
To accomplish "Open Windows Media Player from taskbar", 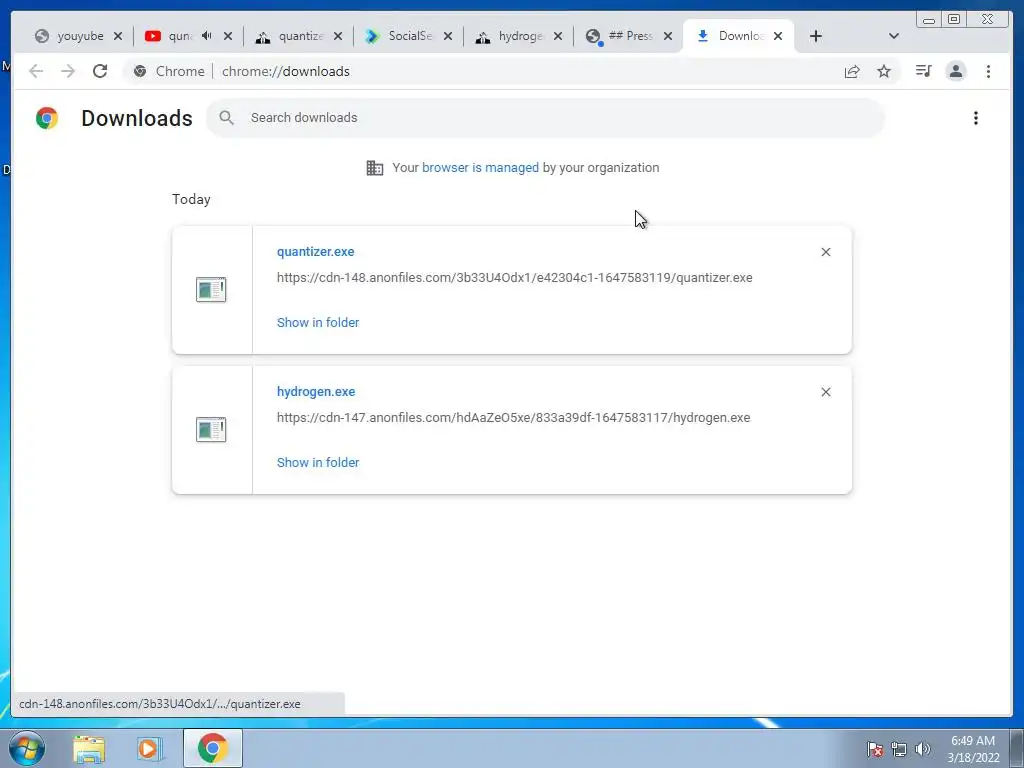I will 149,748.
